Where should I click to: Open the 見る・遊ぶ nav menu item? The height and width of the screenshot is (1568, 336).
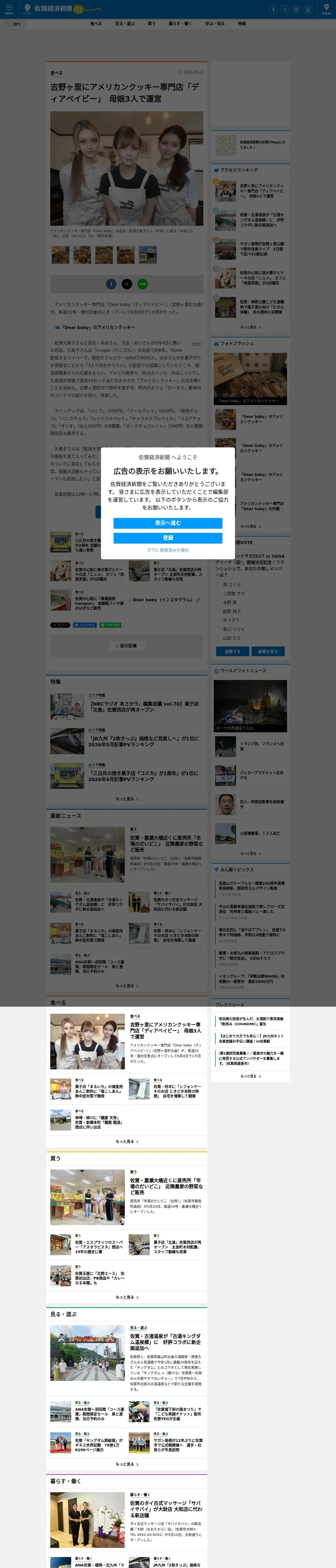coord(125,24)
